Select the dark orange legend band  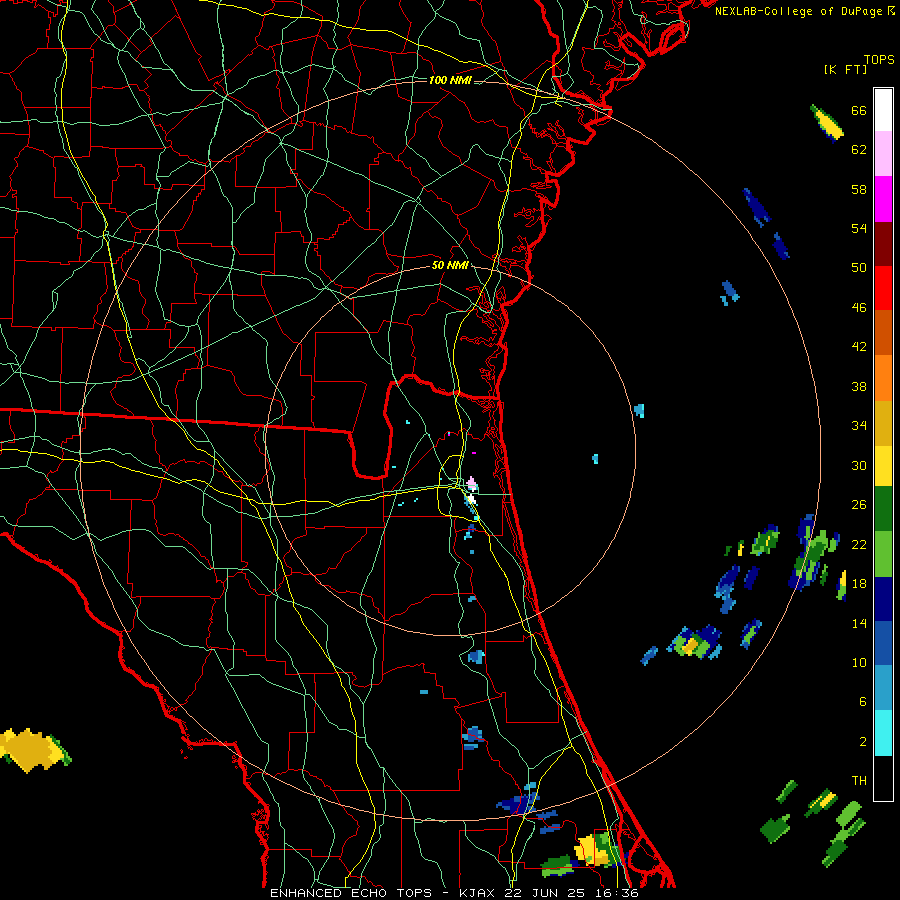coord(883,332)
